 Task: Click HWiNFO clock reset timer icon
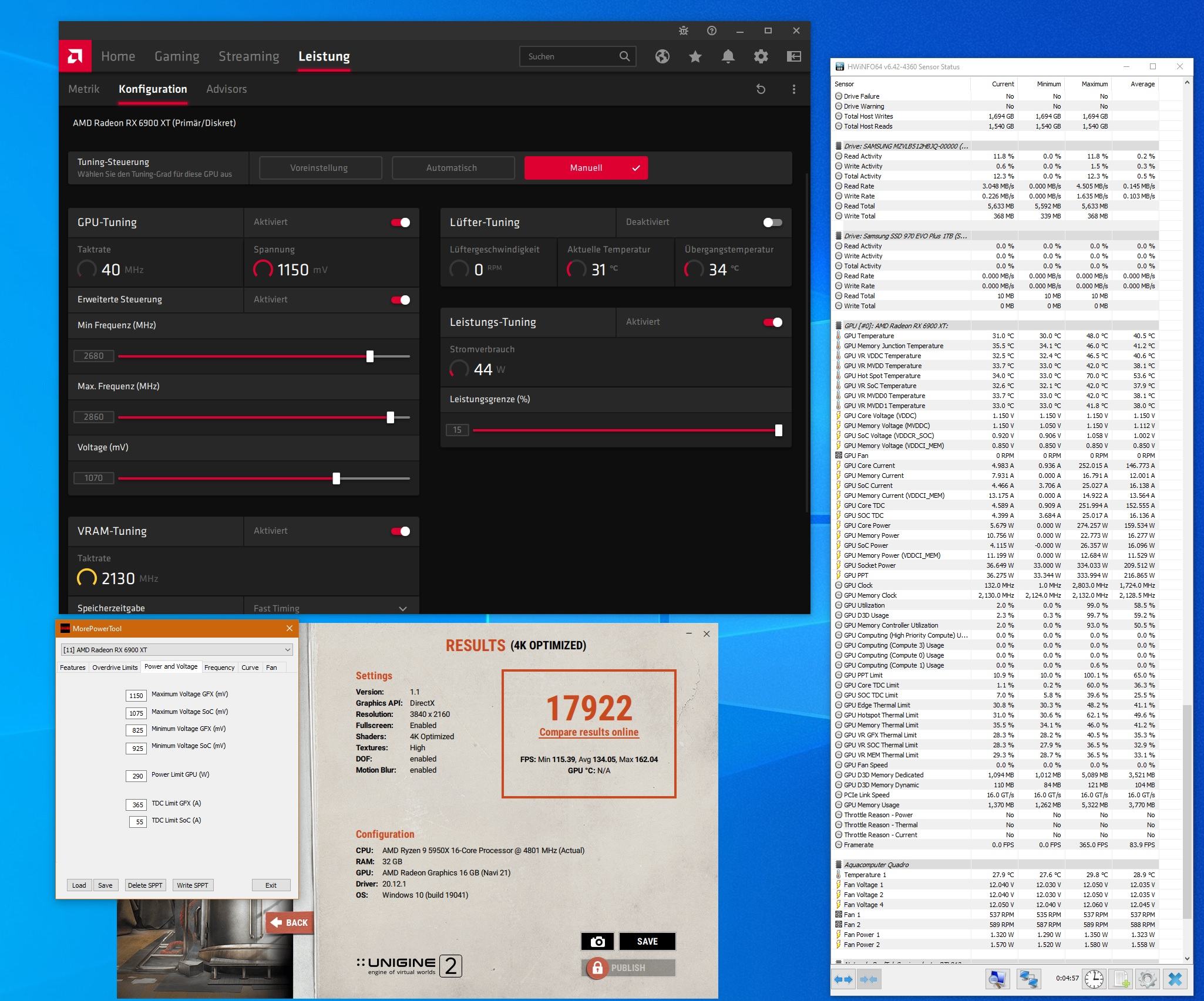coord(1094,979)
